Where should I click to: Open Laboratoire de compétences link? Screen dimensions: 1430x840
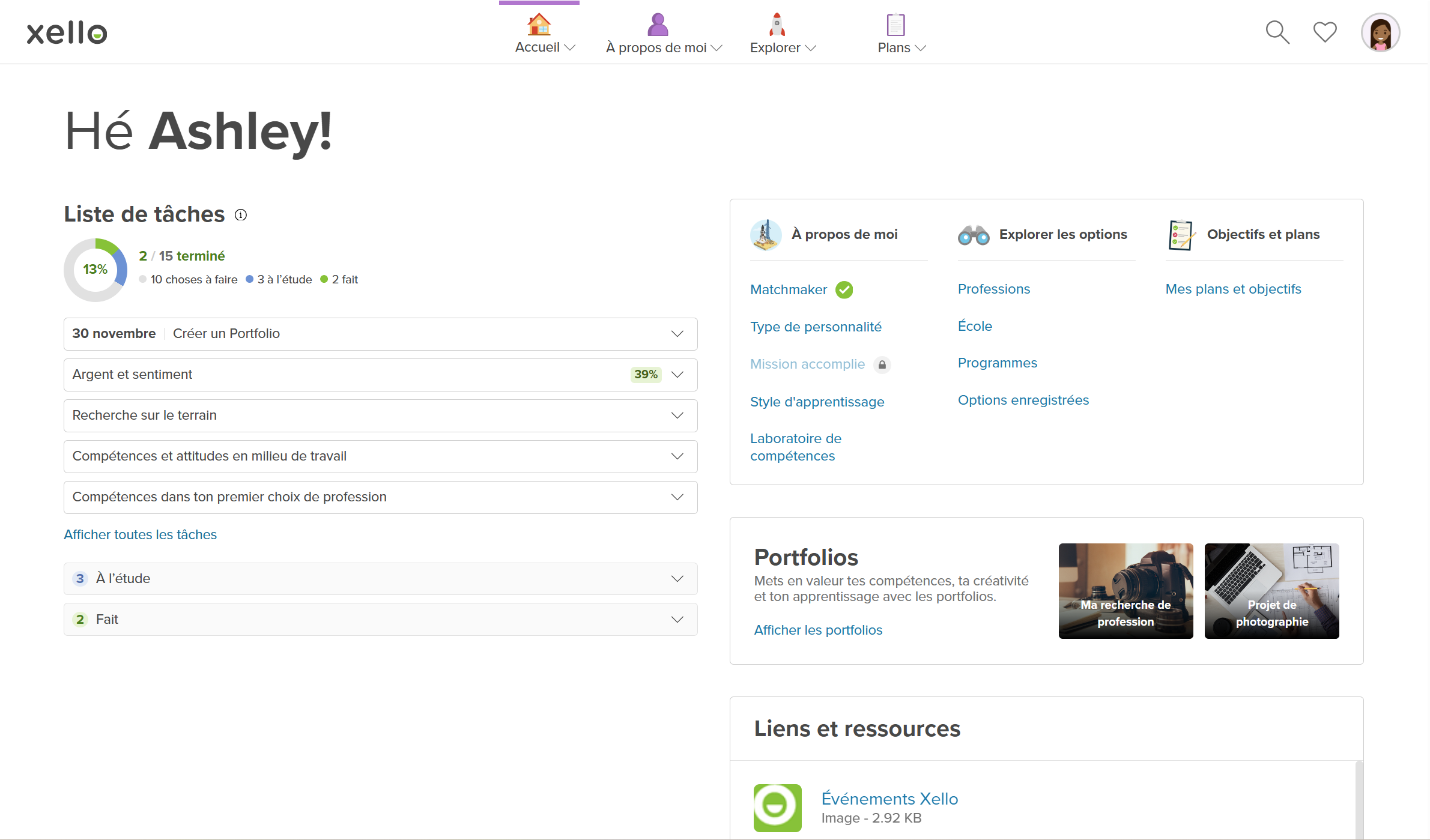point(796,447)
